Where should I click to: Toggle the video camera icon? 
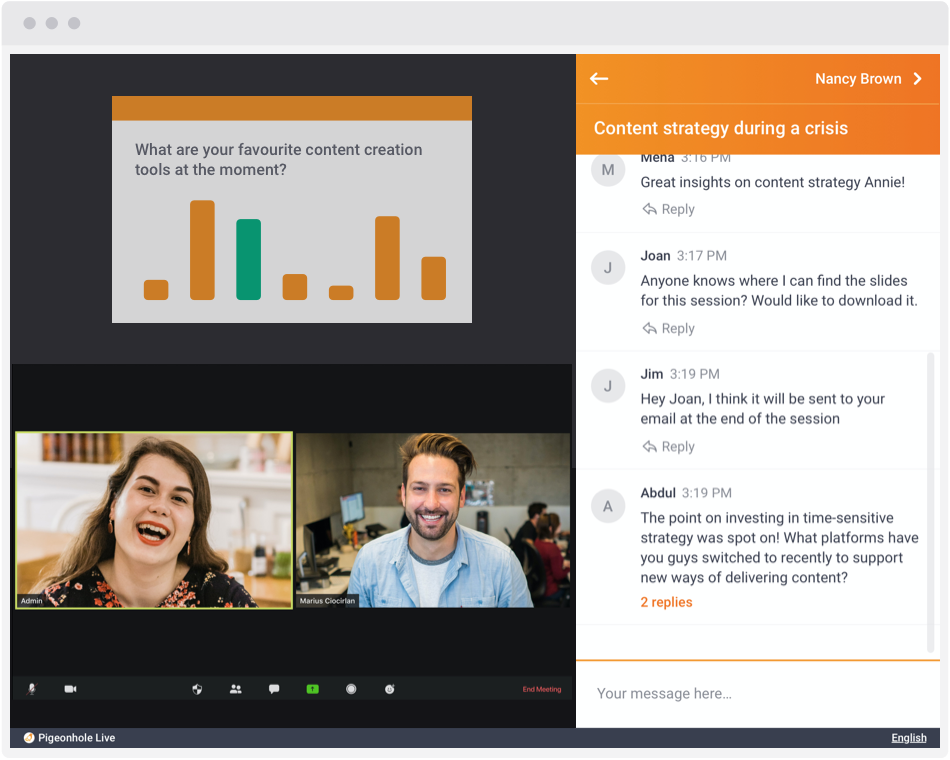point(70,688)
